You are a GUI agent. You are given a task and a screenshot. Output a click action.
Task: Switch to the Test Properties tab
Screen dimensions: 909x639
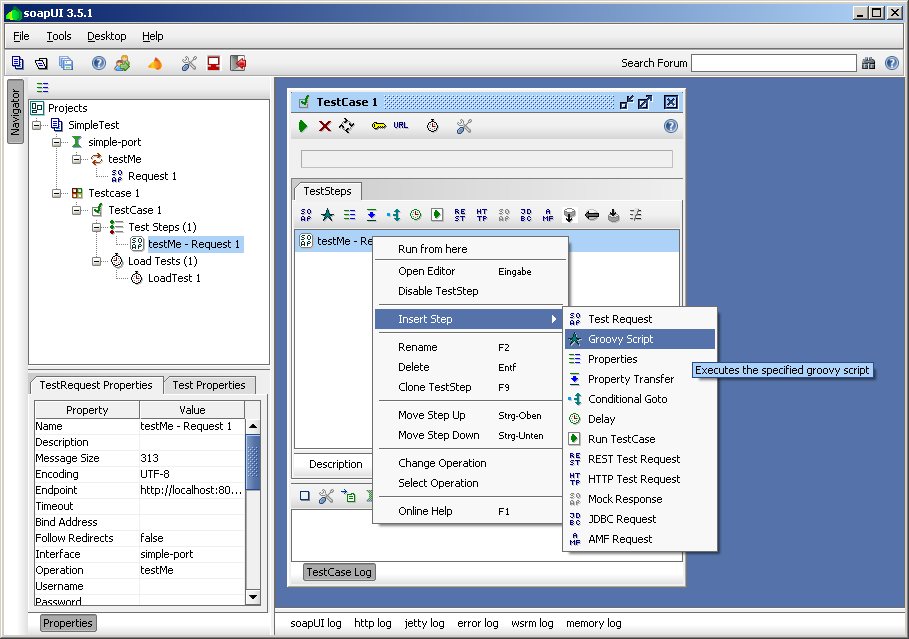pyautogui.click(x=209, y=385)
